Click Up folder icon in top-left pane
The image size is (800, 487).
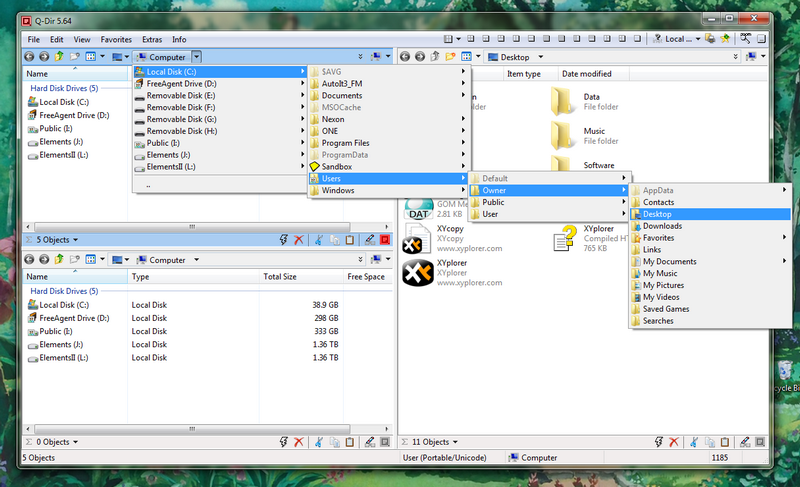[x=59, y=57]
